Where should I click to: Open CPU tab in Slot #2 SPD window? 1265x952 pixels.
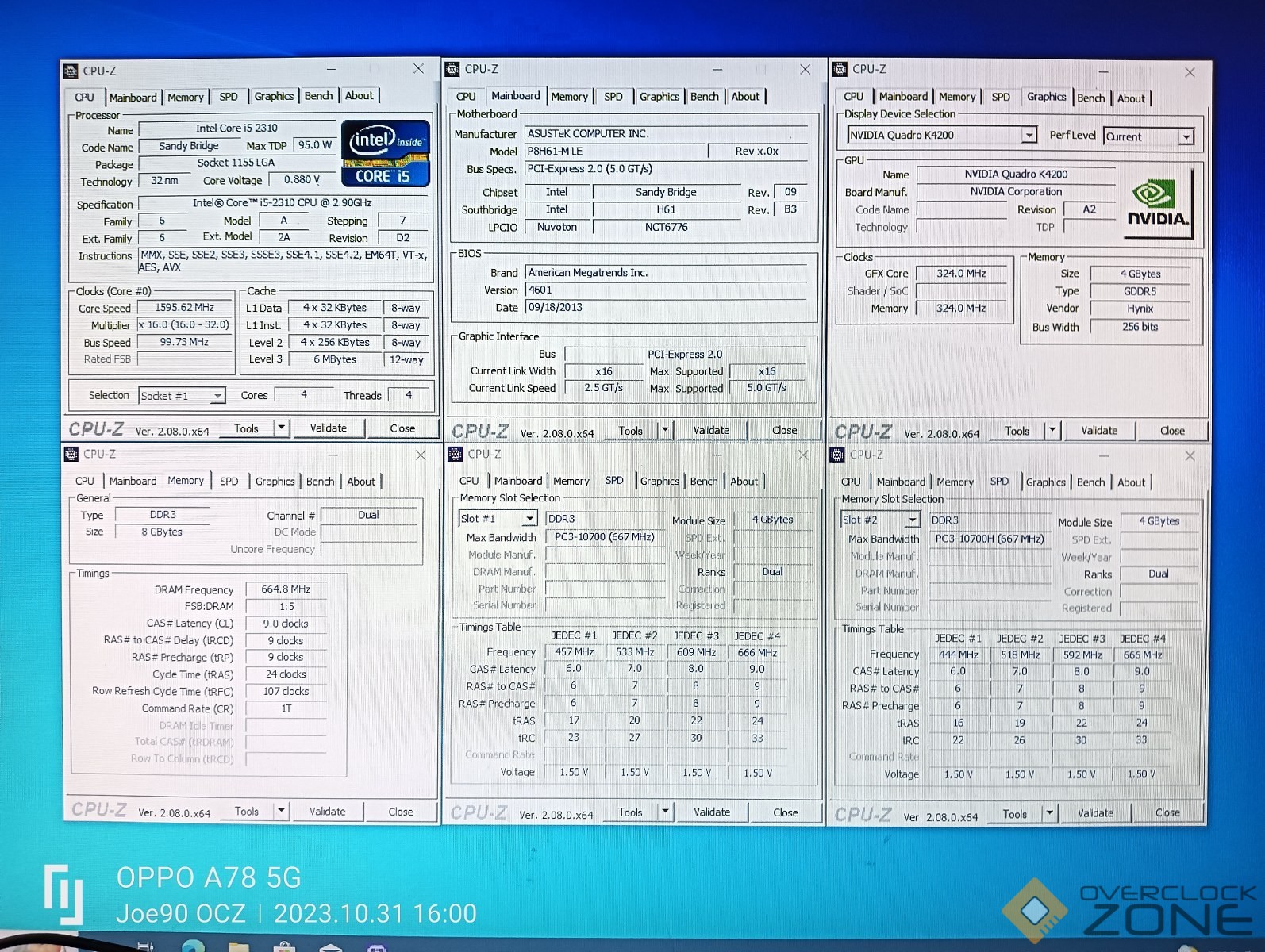coord(851,482)
